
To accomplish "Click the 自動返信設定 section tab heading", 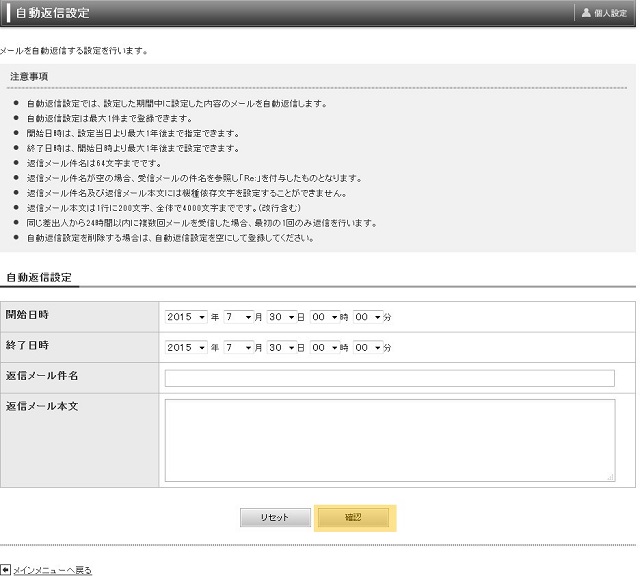I will pyautogui.click(x=39, y=278).
